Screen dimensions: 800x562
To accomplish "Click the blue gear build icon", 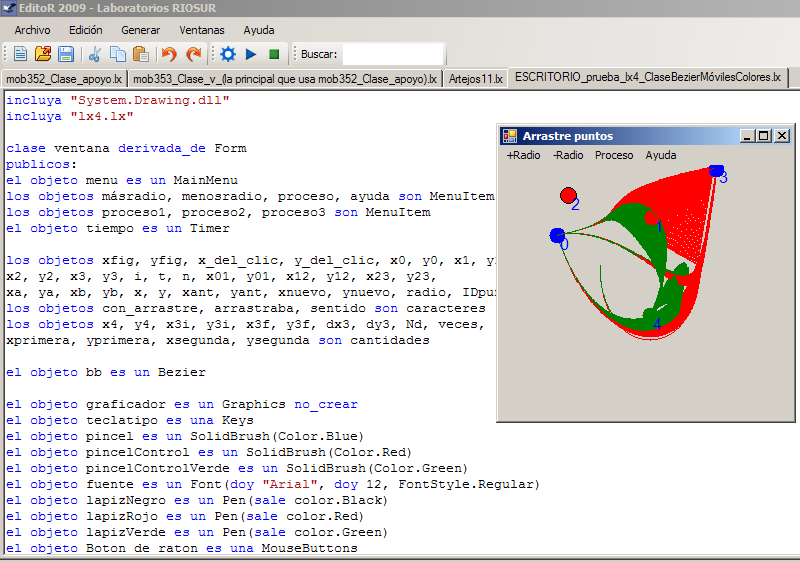I will click(227, 54).
